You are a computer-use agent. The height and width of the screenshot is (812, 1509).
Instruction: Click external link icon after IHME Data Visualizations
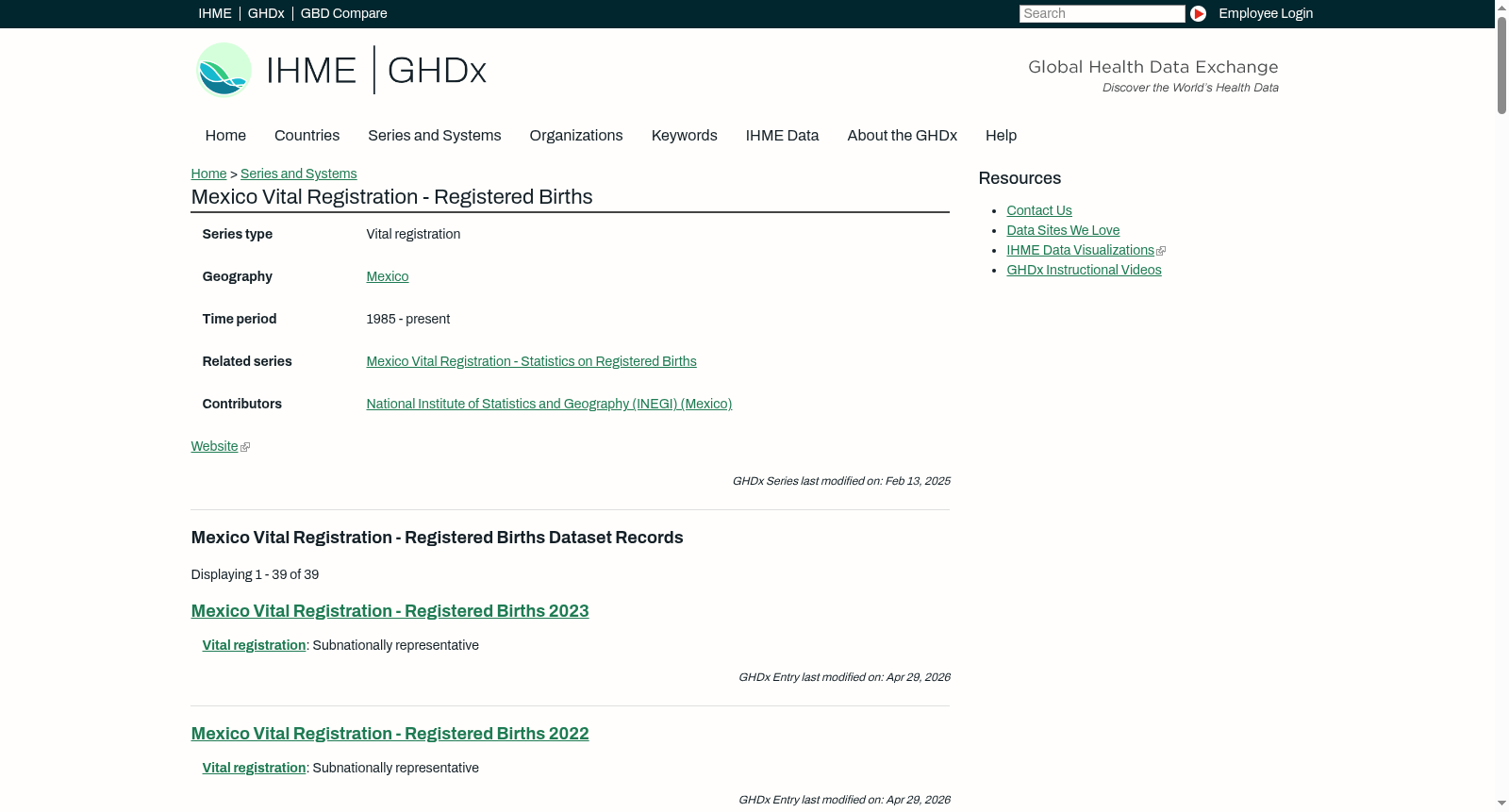(1161, 251)
